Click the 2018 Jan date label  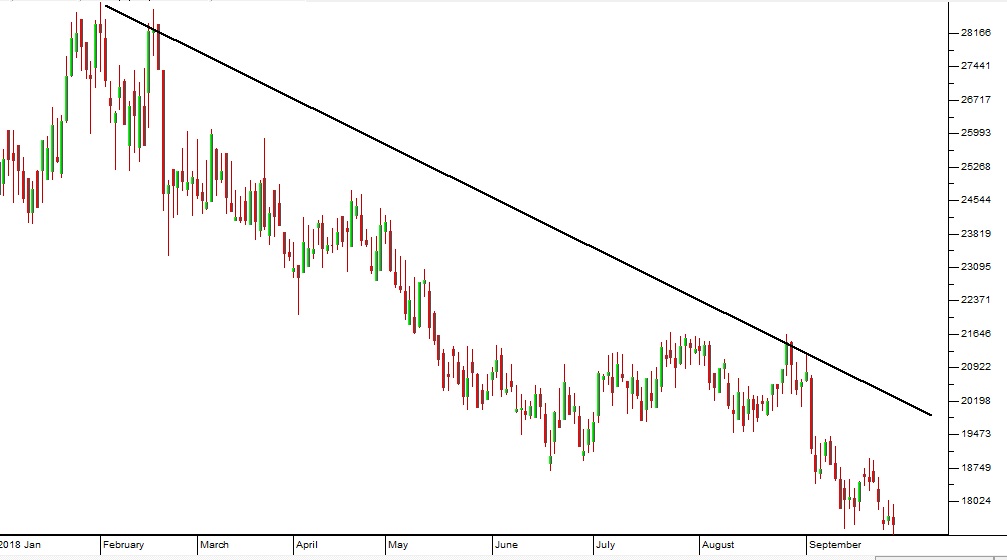[20, 545]
